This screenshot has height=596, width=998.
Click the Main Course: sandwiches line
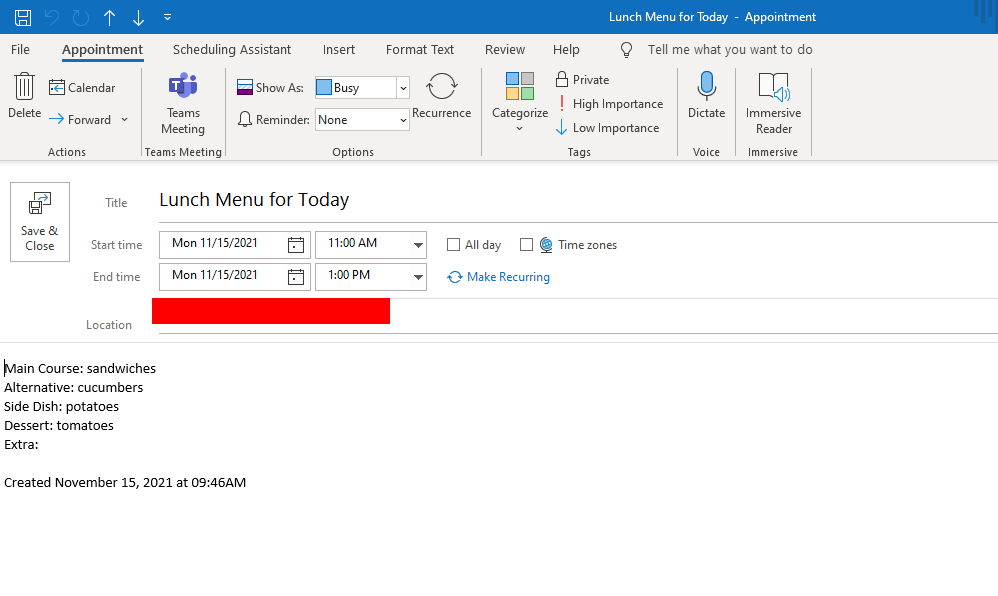coord(80,369)
